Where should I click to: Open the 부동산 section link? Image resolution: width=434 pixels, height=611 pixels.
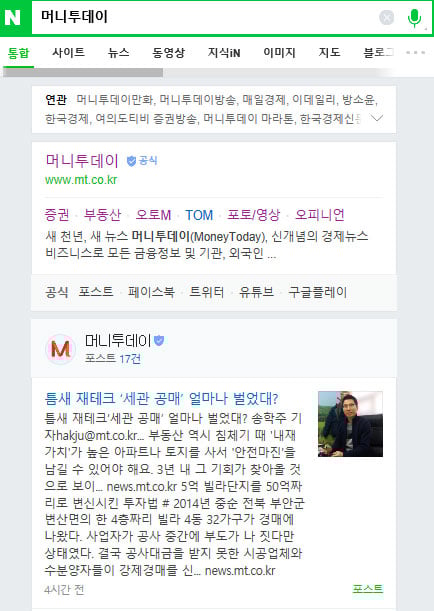(102, 215)
